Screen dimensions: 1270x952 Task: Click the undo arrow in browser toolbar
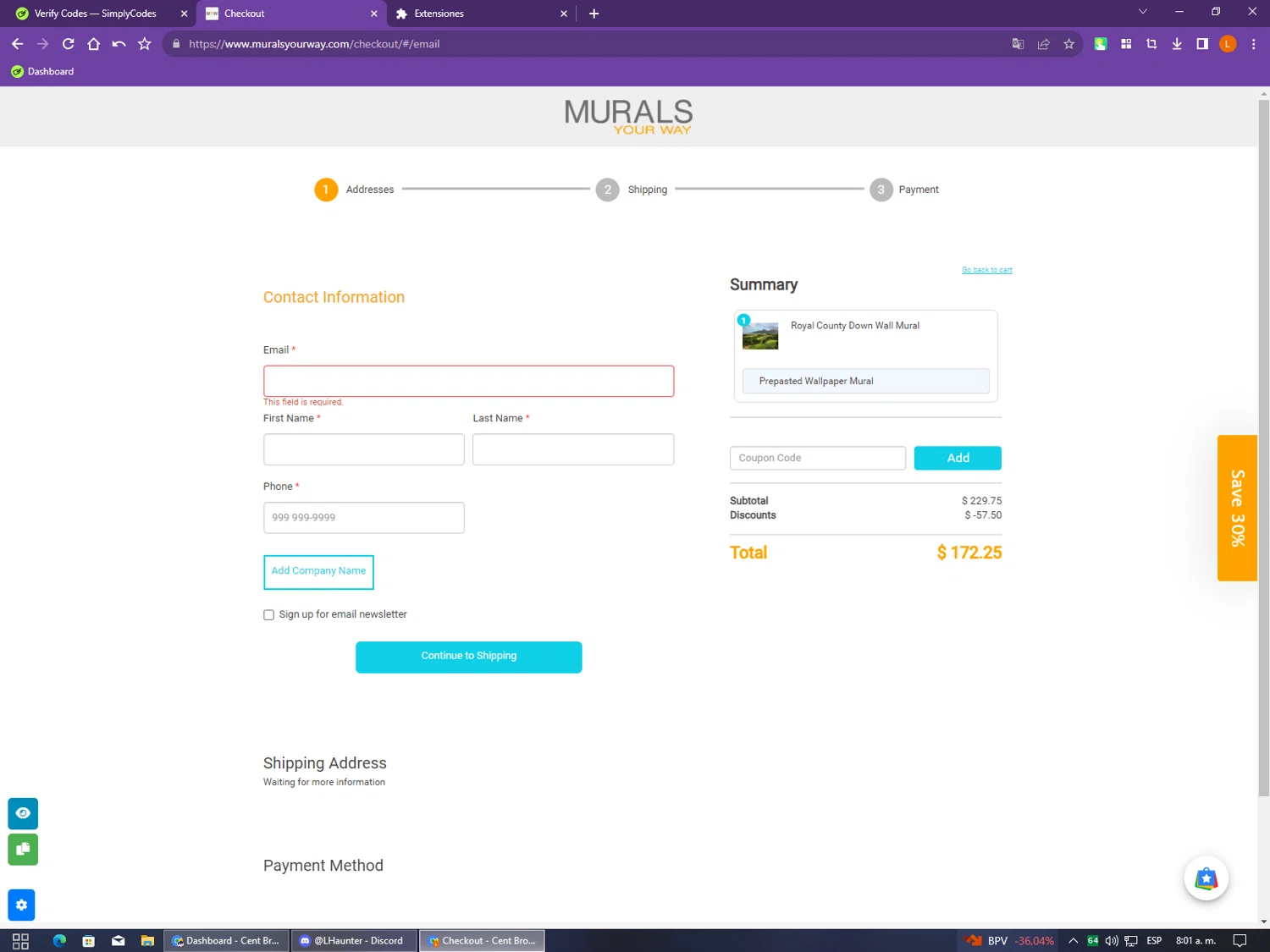click(x=119, y=44)
